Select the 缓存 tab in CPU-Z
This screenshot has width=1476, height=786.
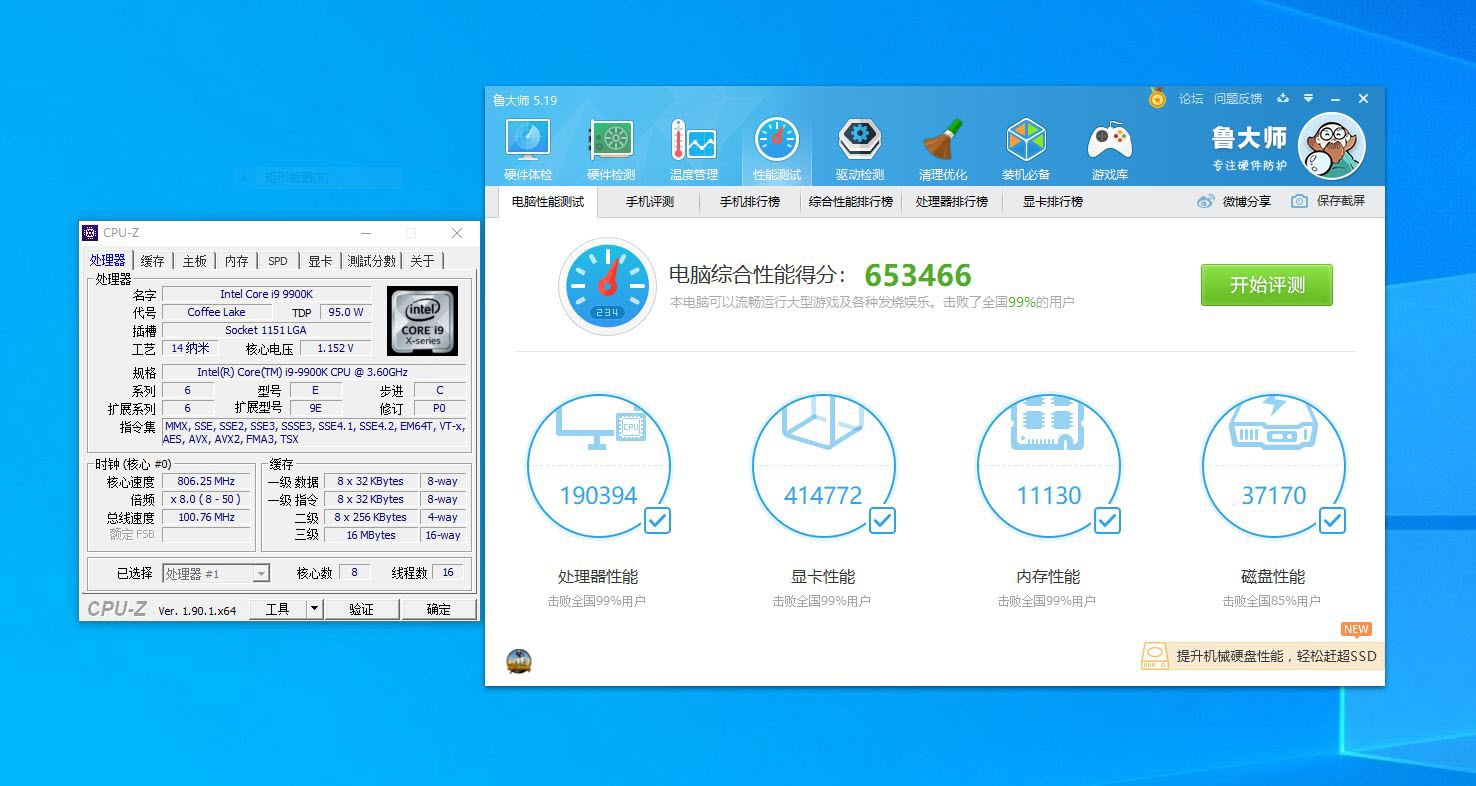(152, 261)
